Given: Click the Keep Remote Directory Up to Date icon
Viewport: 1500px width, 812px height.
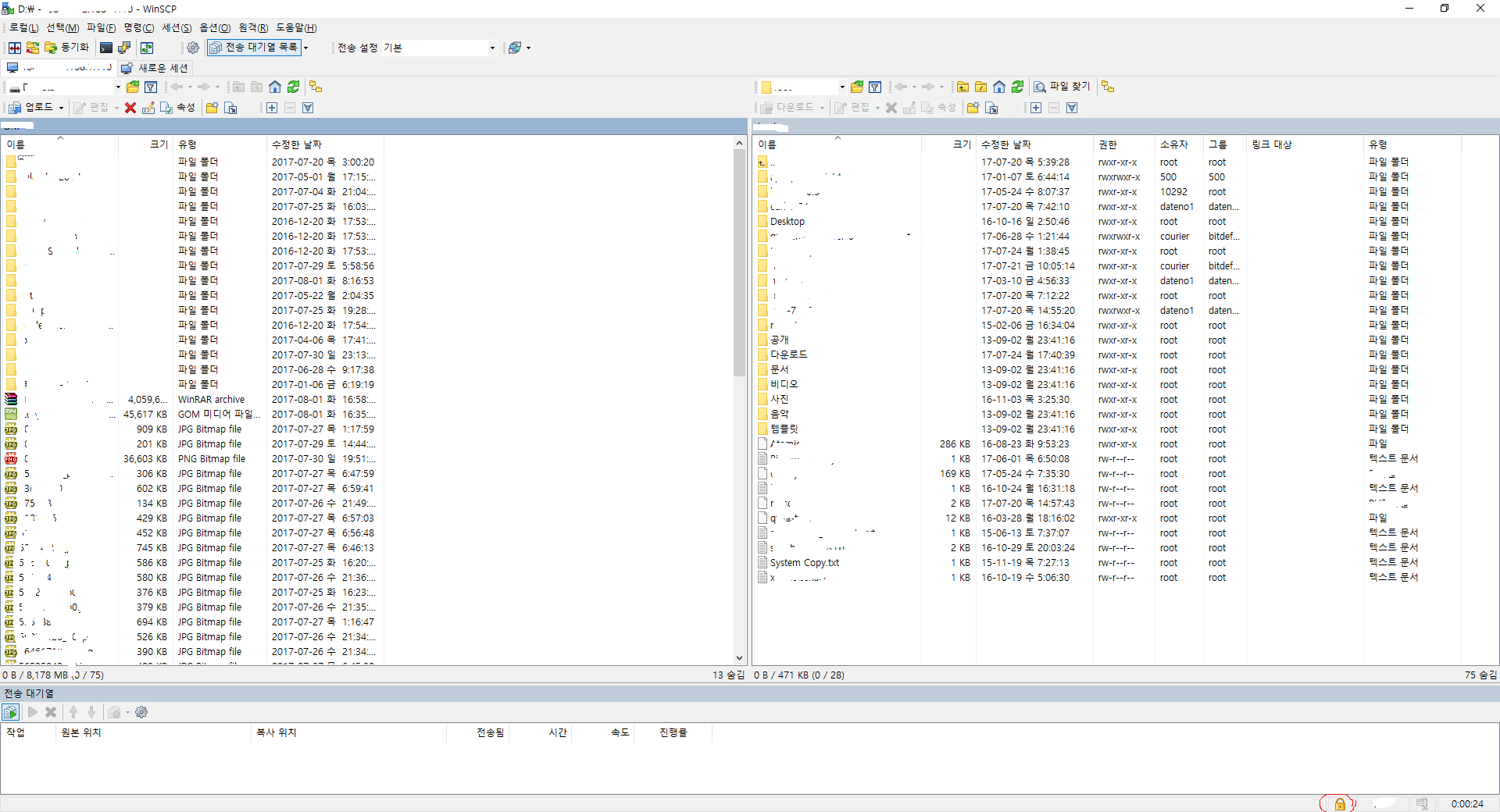Looking at the screenshot, I should click(x=147, y=48).
